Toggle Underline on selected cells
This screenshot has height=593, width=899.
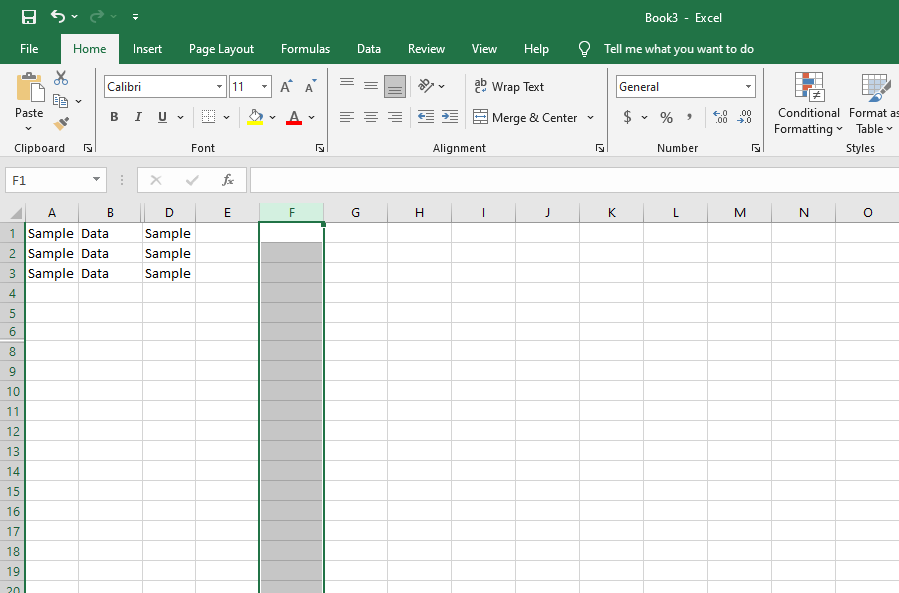point(160,117)
